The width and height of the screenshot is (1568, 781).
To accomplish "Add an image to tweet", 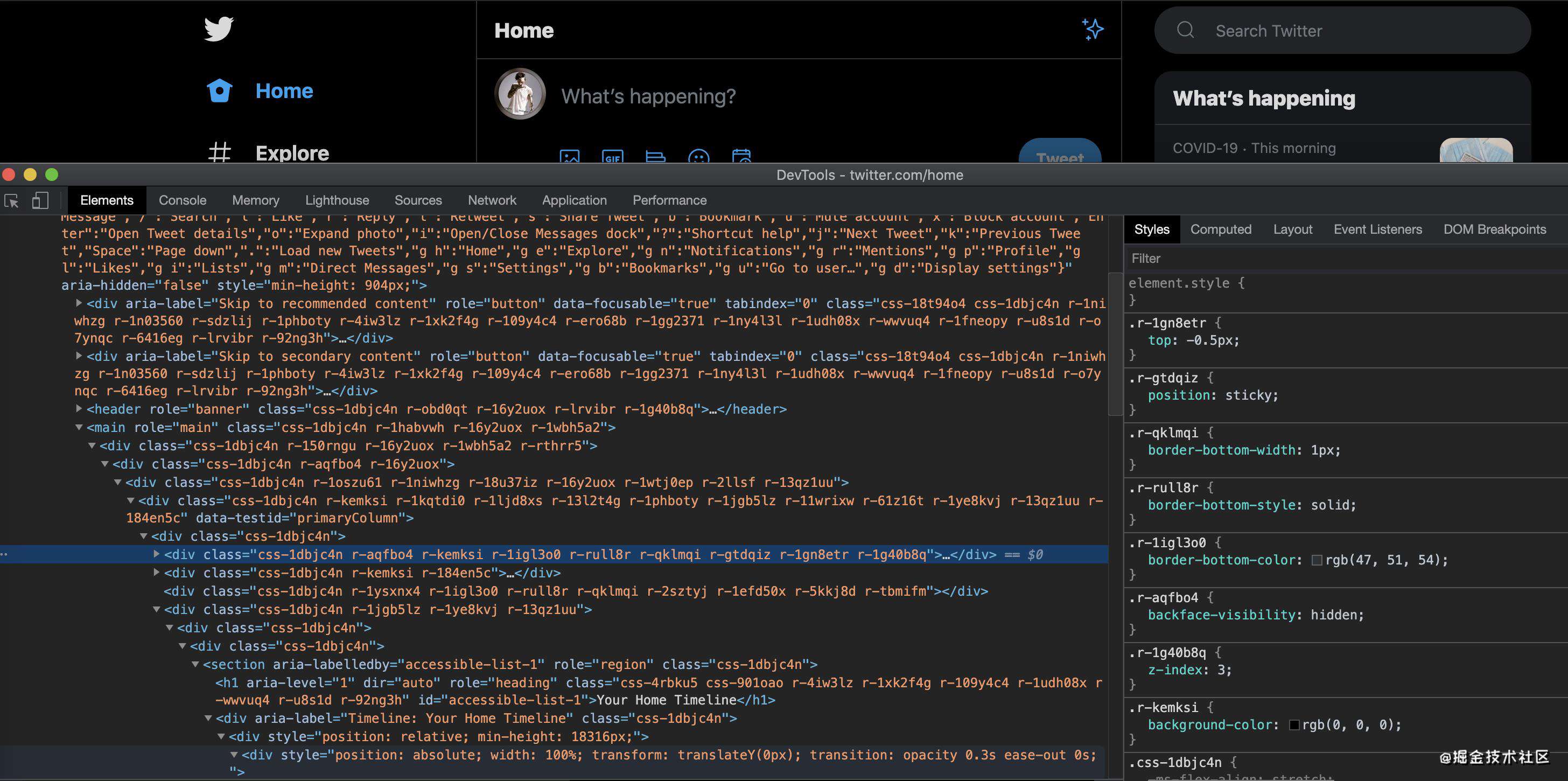I will [569, 156].
